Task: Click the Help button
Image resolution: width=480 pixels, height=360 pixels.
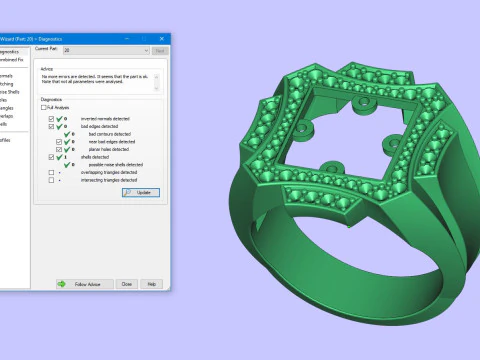Action: 152,284
